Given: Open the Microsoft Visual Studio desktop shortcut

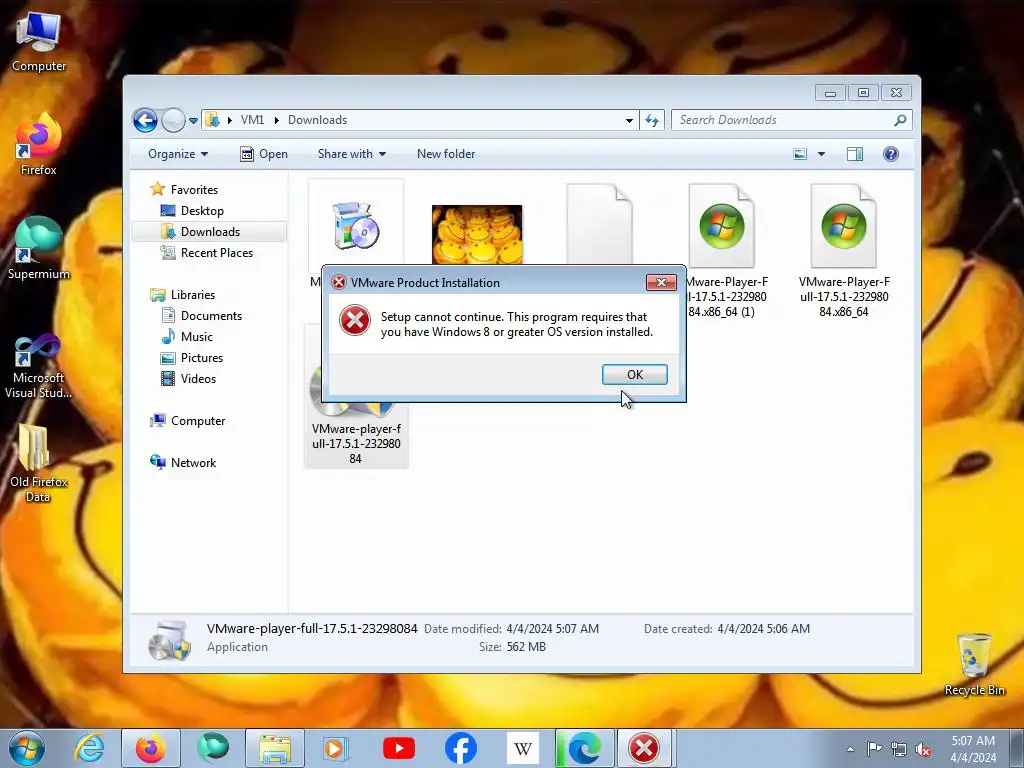Looking at the screenshot, I should tap(39, 366).
